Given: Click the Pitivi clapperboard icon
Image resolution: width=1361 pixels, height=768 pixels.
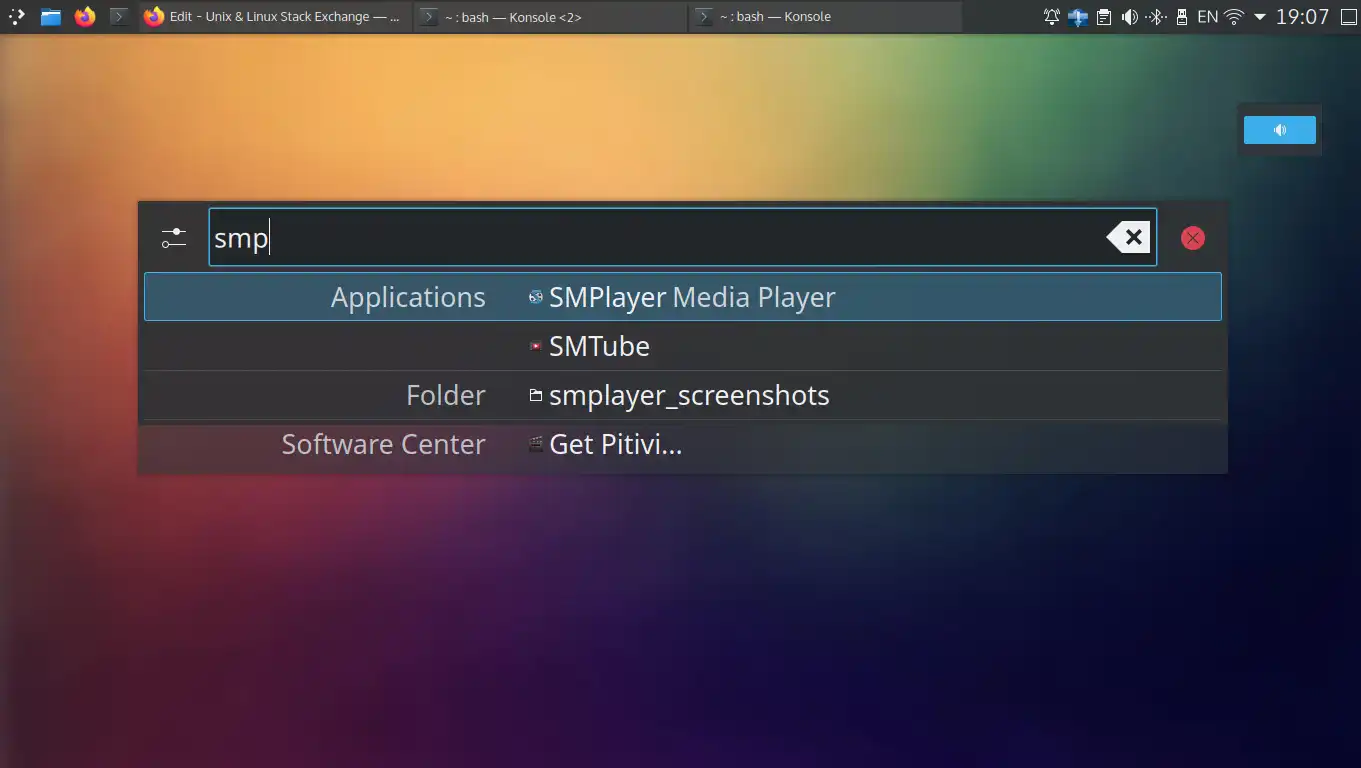Looking at the screenshot, I should [536, 444].
